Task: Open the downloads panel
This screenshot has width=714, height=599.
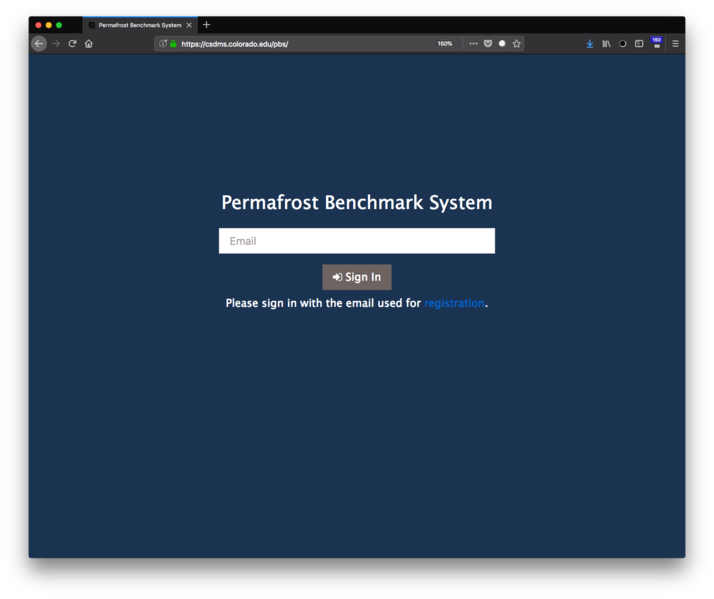Action: pos(590,44)
